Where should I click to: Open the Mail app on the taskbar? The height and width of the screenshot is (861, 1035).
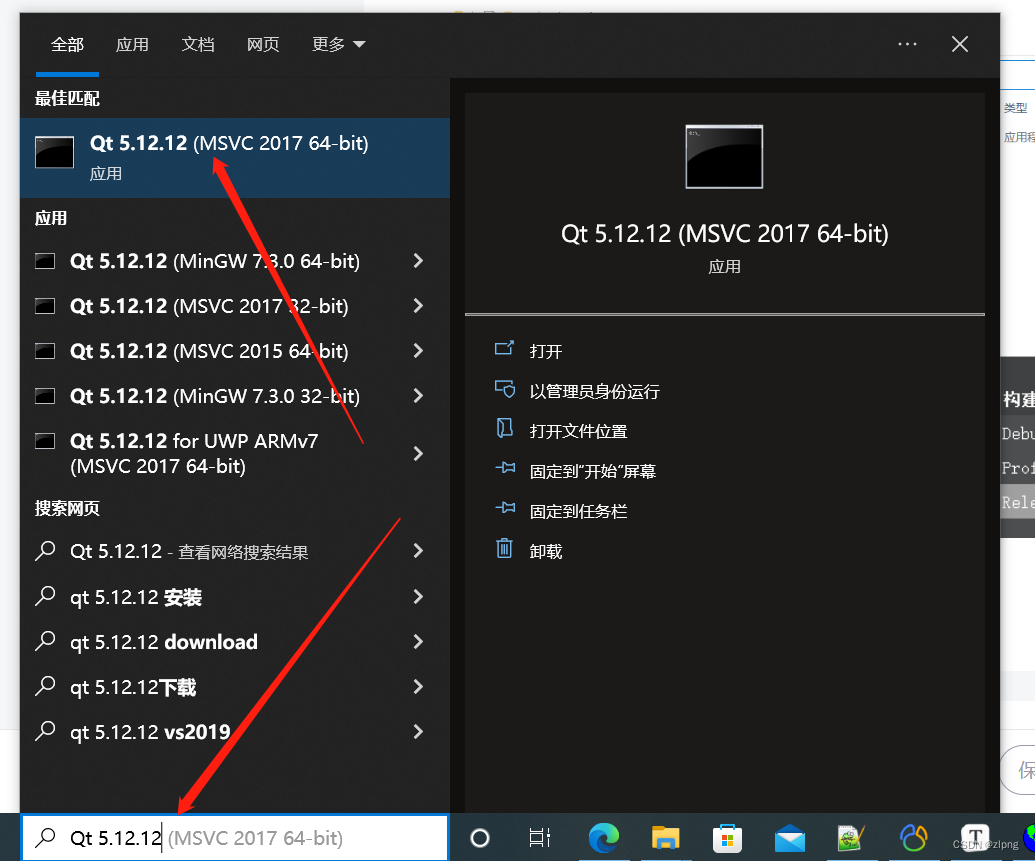(x=789, y=838)
